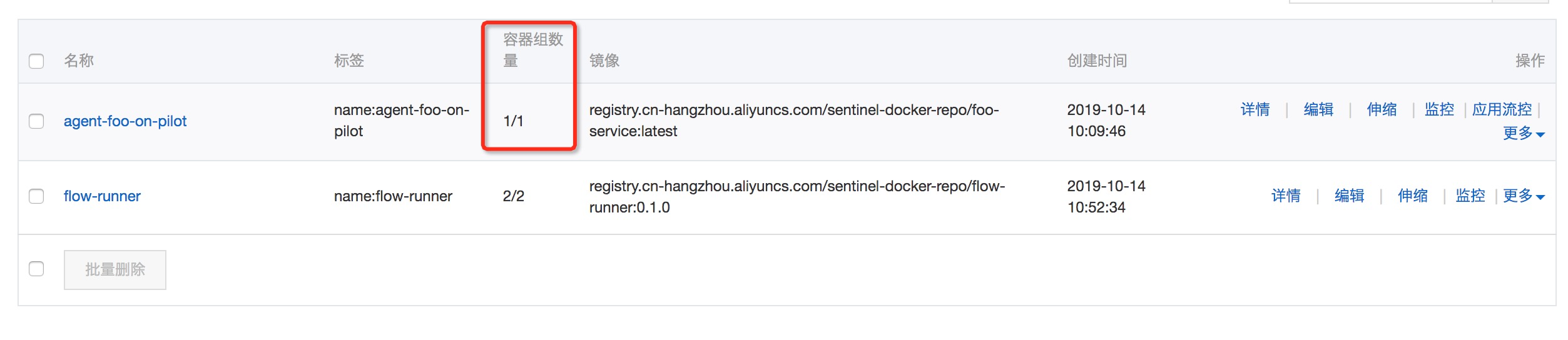Screen dimensions: 1568x340
Task: Open 应用流控 for agent-foo-on-pilot
Action: click(x=1502, y=110)
